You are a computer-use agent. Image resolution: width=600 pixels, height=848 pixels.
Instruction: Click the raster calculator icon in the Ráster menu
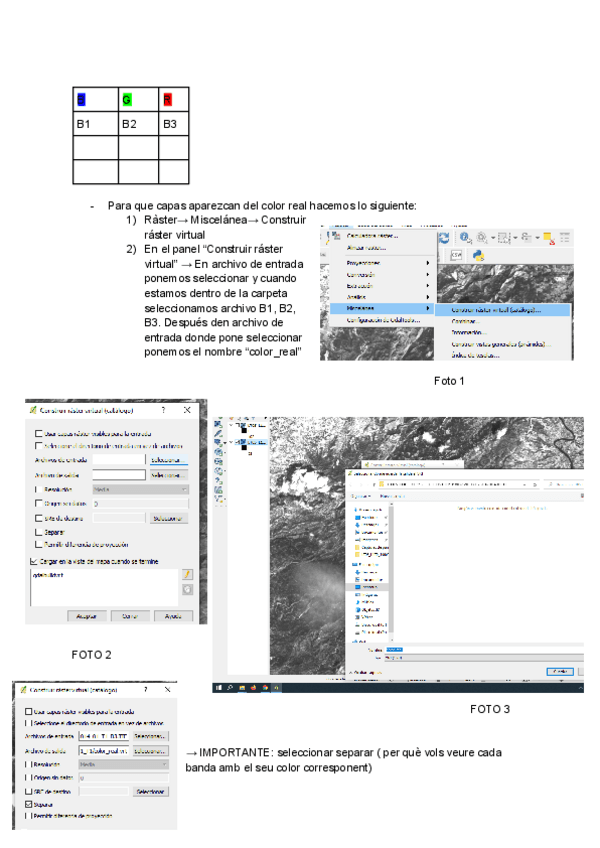click(x=336, y=236)
